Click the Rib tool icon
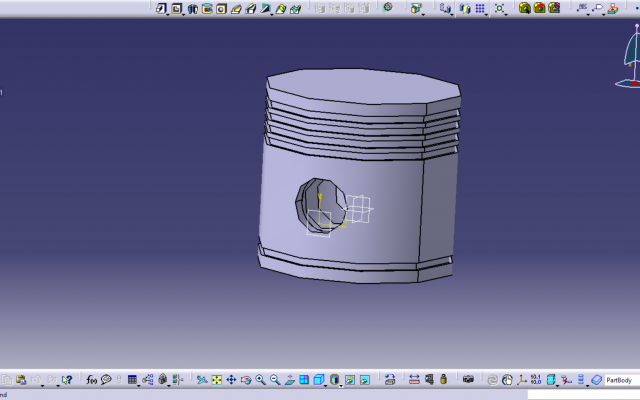Viewport: 640px width, 400px height. point(236,9)
